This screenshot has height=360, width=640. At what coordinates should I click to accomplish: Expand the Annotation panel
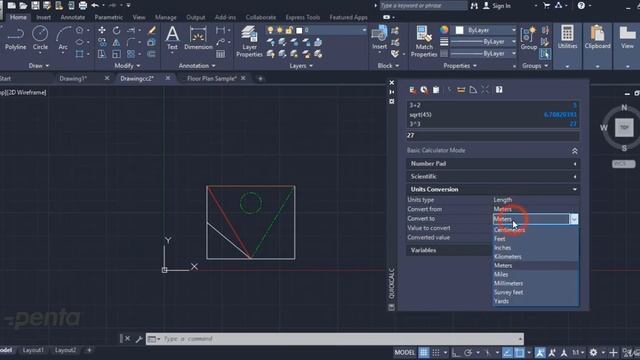tap(197, 66)
